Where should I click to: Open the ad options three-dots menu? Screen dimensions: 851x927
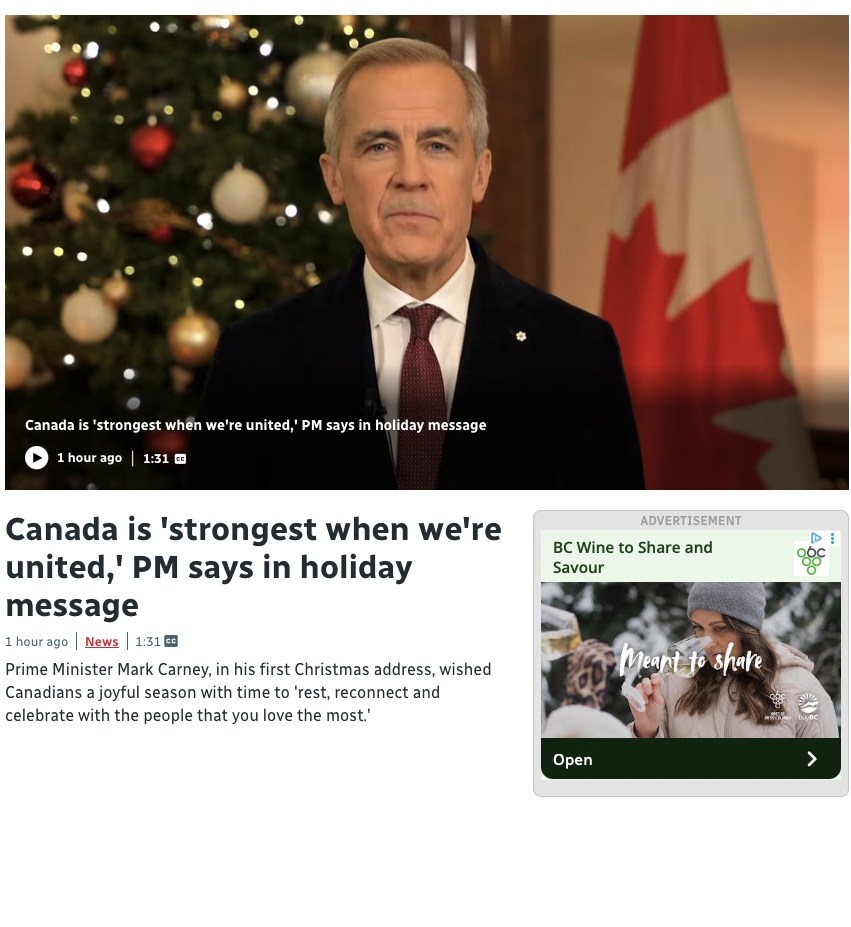point(832,538)
